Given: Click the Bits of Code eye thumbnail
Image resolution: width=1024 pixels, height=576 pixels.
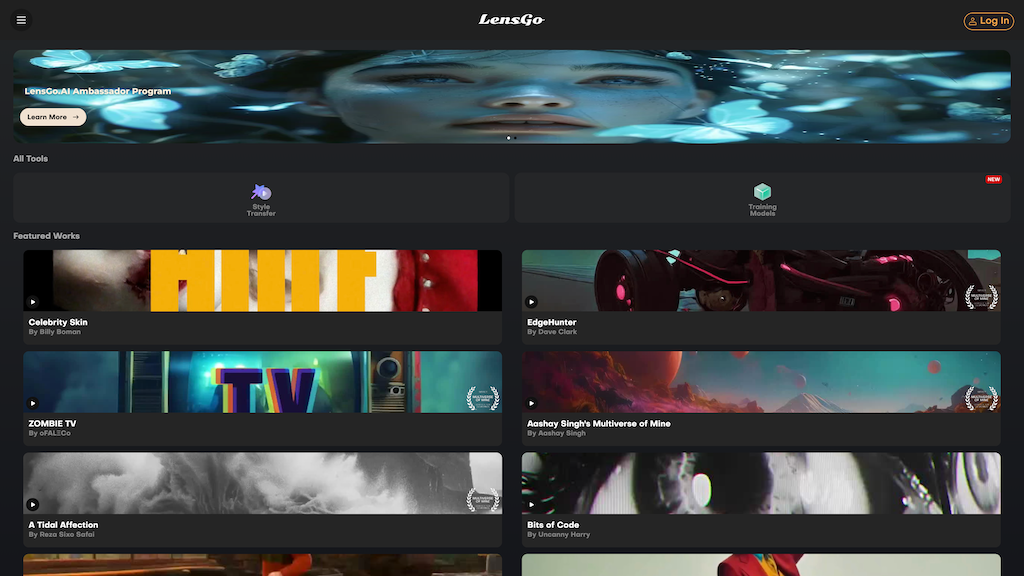Looking at the screenshot, I should [x=760, y=482].
